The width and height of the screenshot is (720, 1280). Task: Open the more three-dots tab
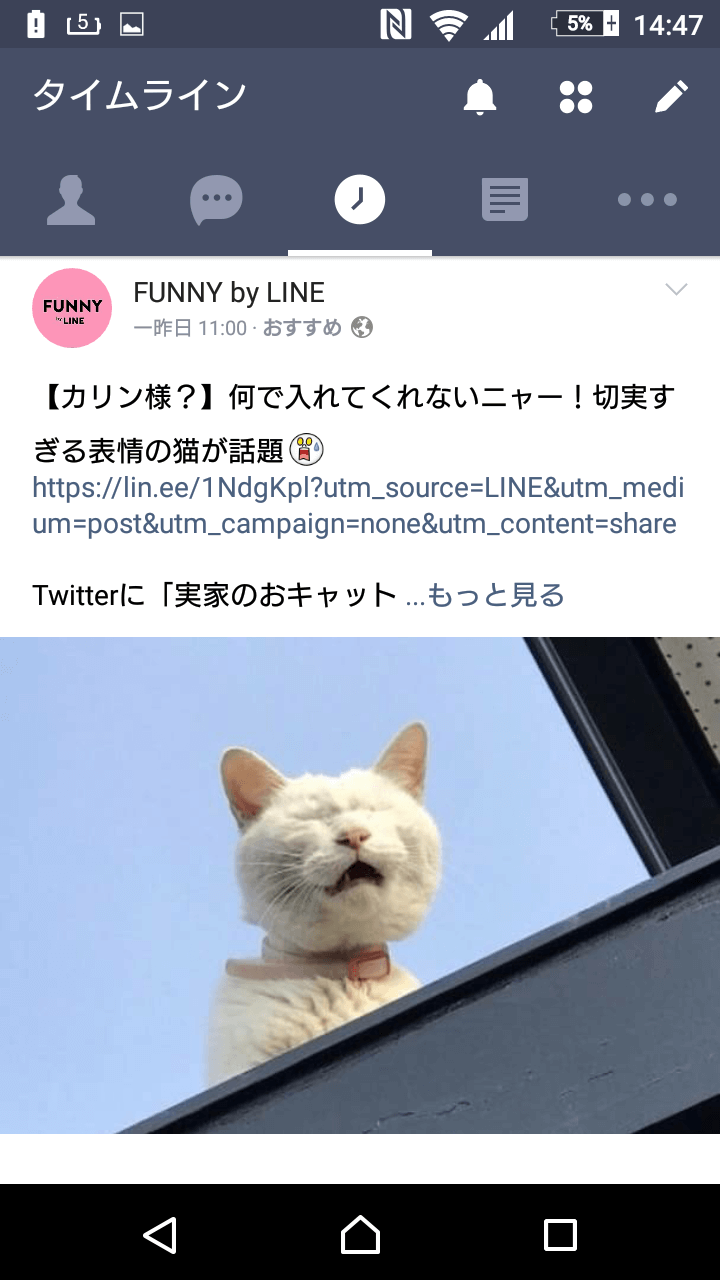coord(647,200)
